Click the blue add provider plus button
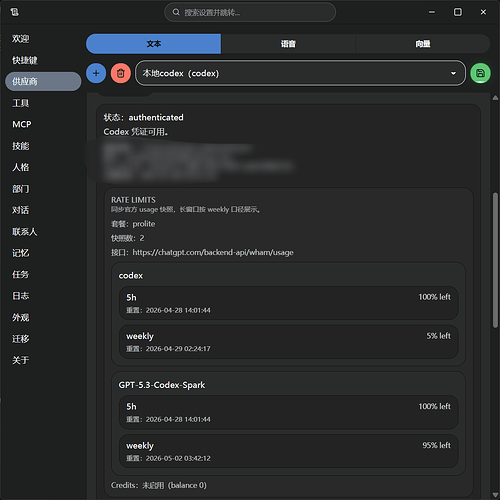Screen dimensions: 500x500 click(96, 73)
